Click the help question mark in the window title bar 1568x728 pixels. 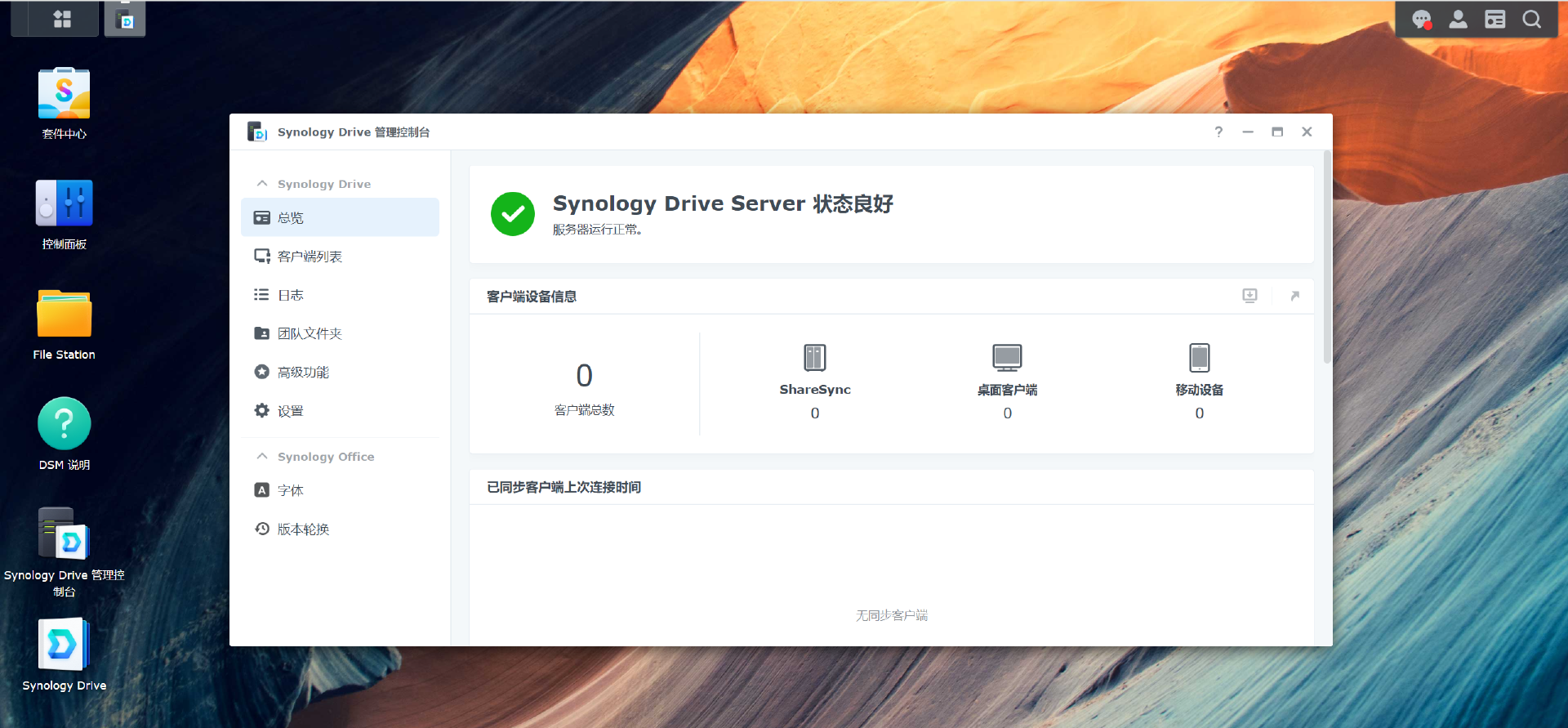1218,132
